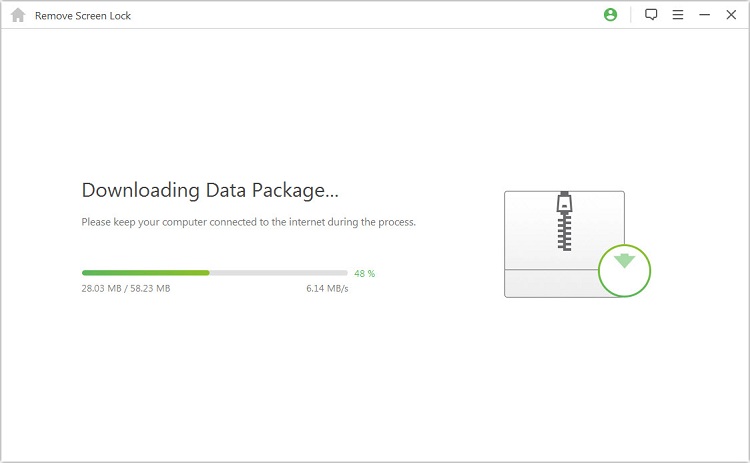
Task: Go to the Home screen icon
Action: pos(17,15)
